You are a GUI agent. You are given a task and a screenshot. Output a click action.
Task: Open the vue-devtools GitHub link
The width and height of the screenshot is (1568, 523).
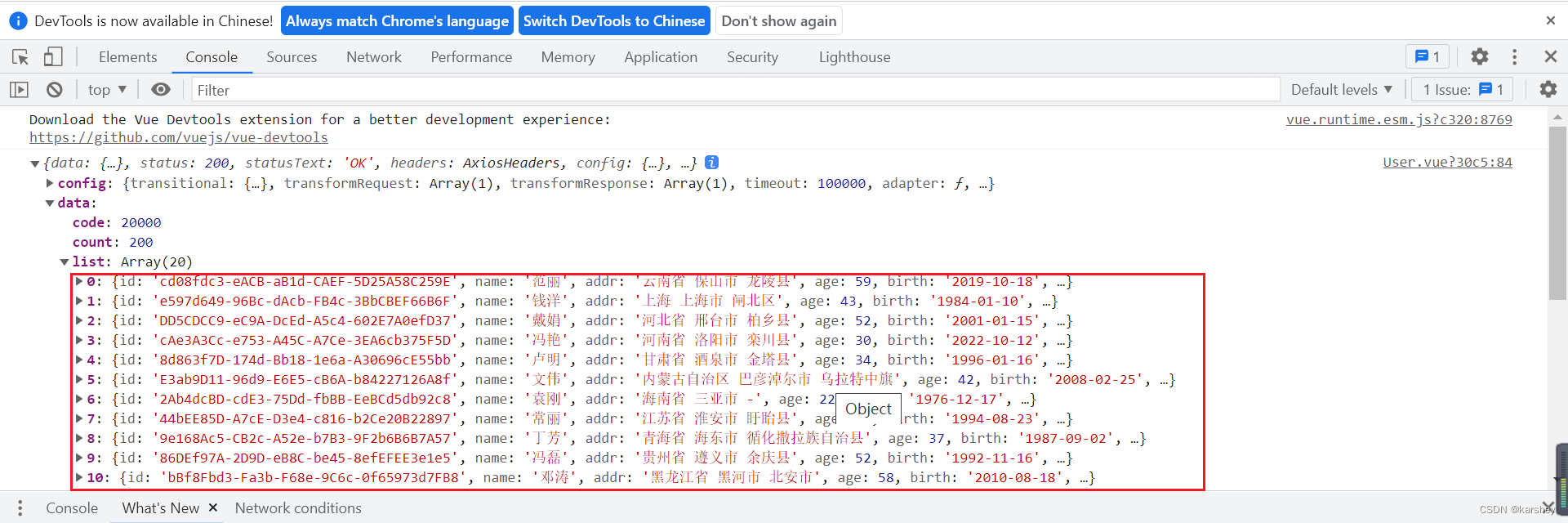179,138
